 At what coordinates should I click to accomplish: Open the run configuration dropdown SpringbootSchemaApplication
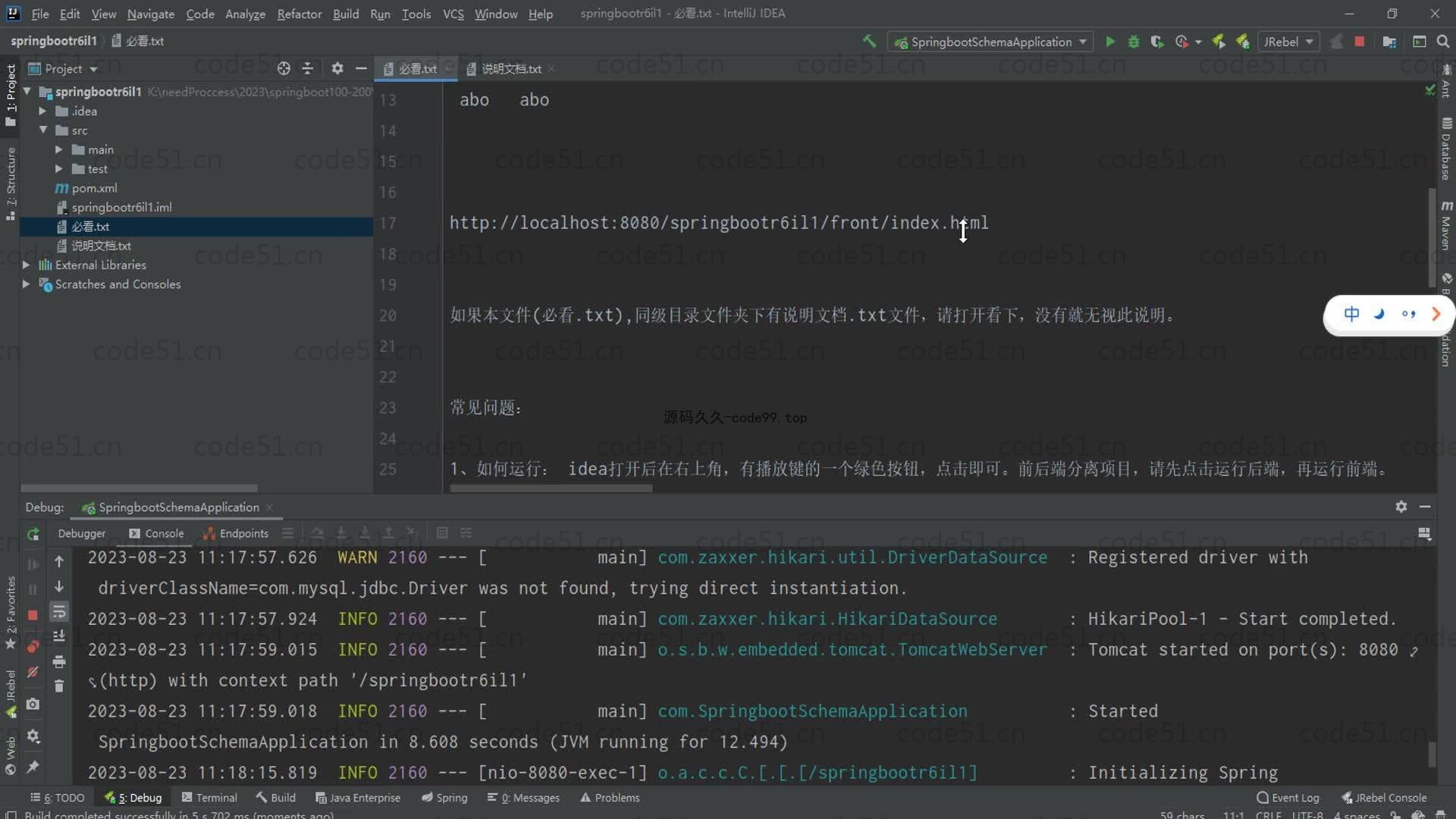click(x=990, y=42)
